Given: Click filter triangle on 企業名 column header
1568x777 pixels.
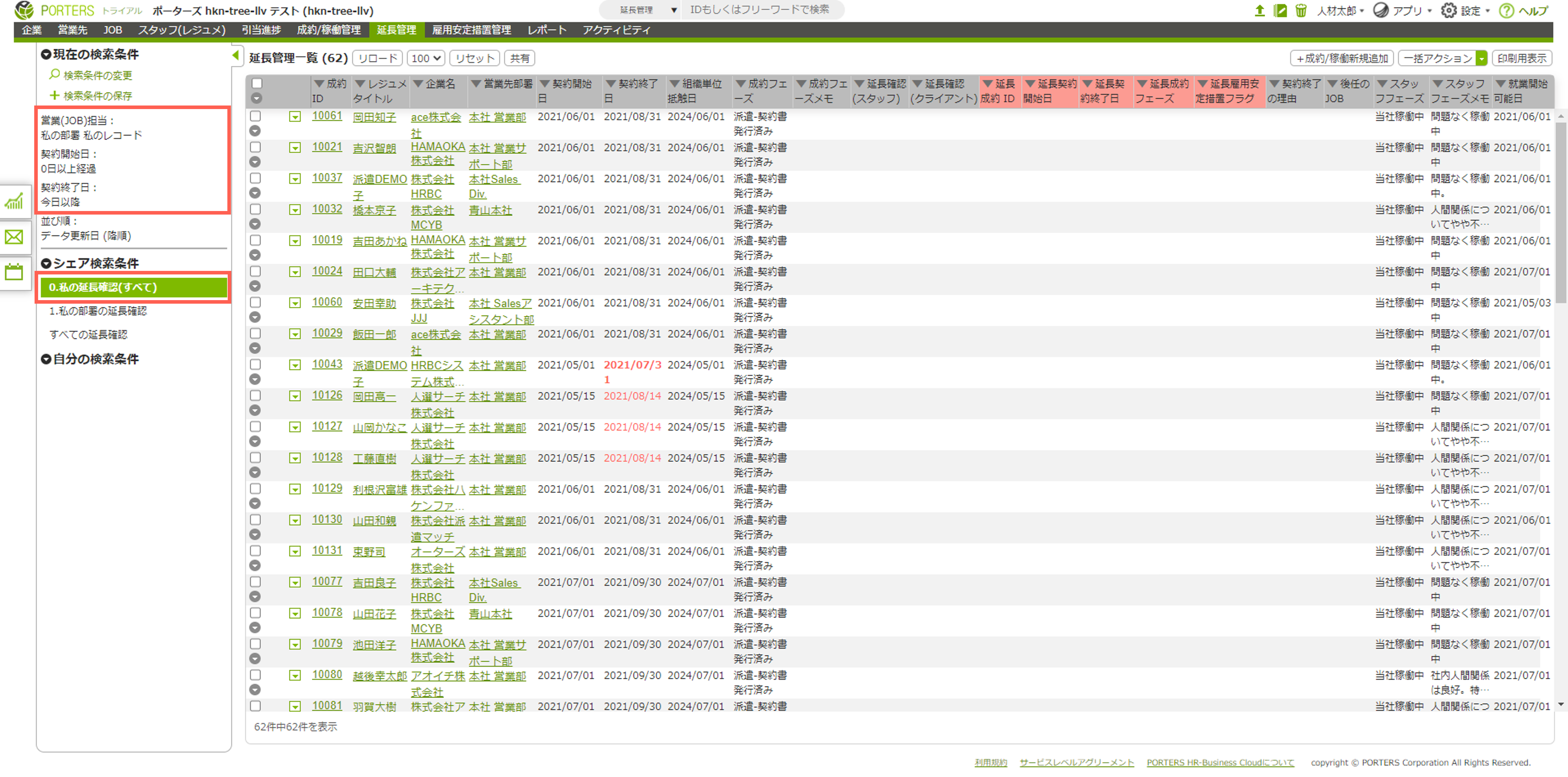Looking at the screenshot, I should pyautogui.click(x=418, y=84).
